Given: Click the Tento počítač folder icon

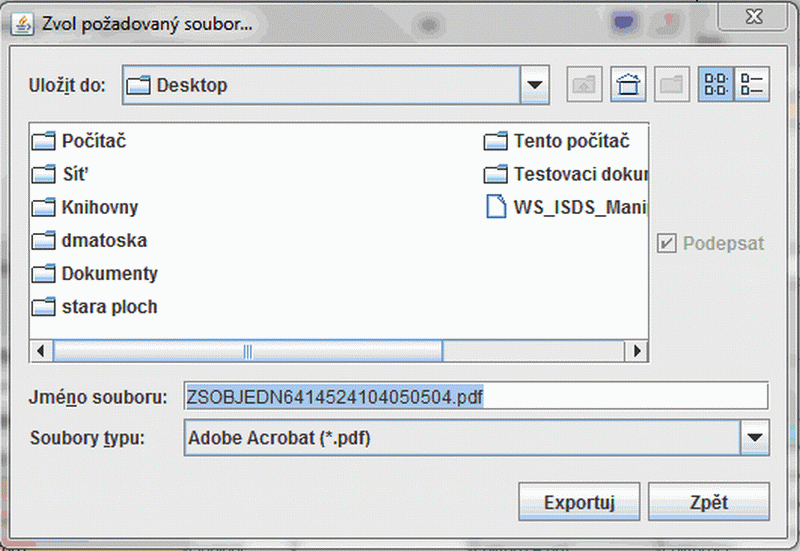Looking at the screenshot, I should [x=495, y=141].
